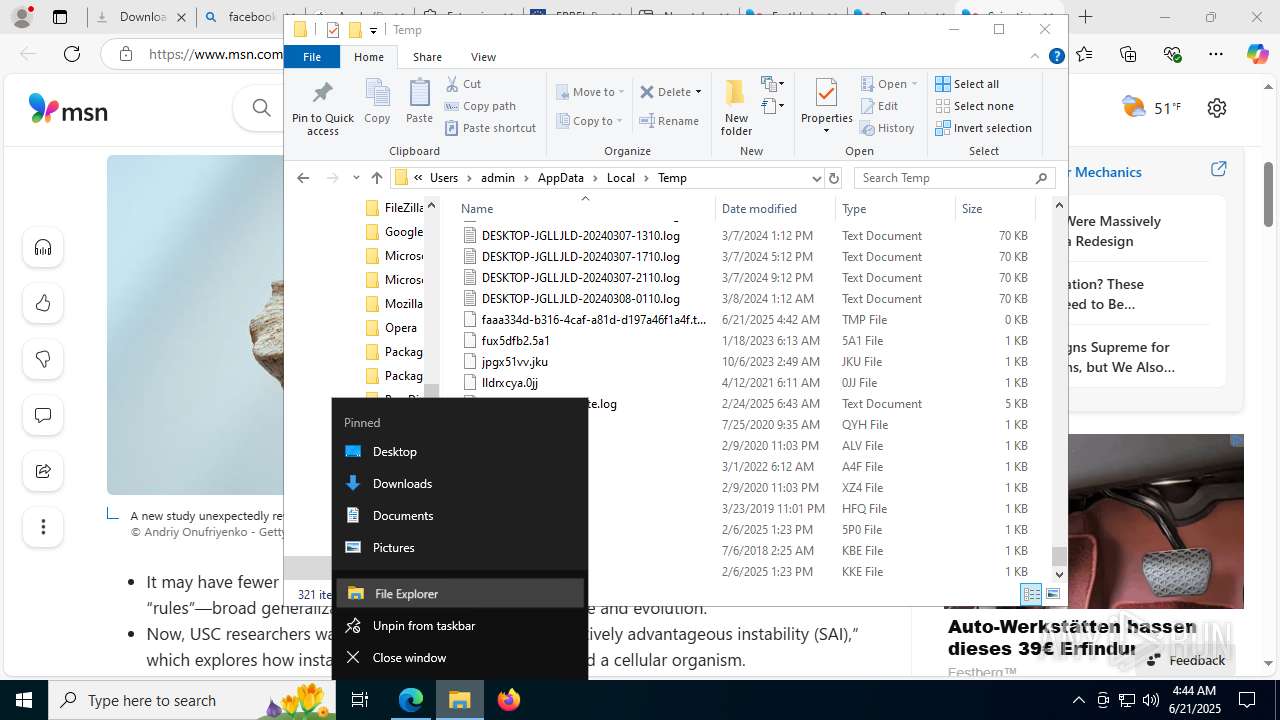Select file DESKTOP-JGLLJLD-20240308-0110.log
1280x720 pixels.
(580, 299)
